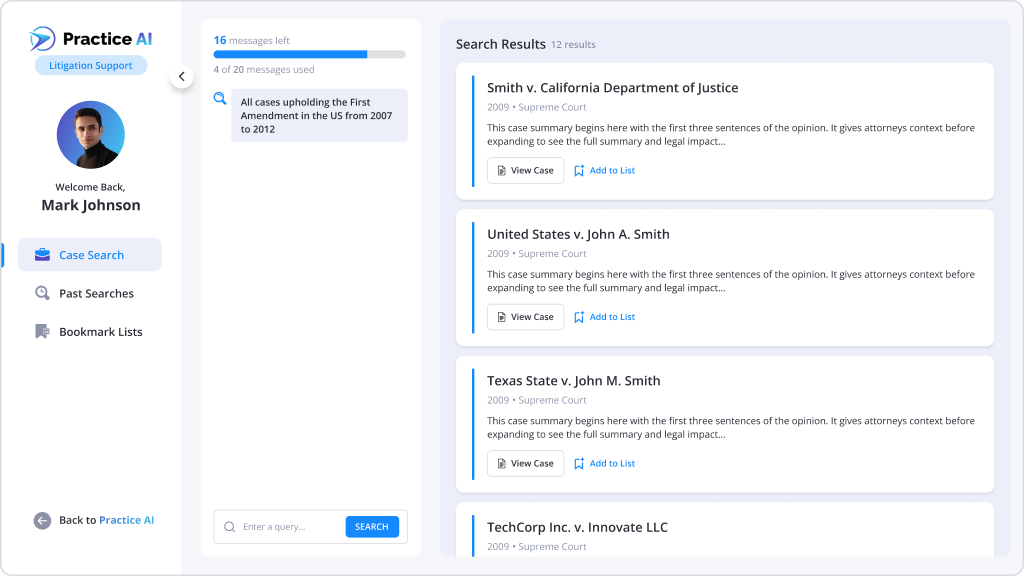Select the Case Search sidebar icon
1024x576 pixels.
42,254
